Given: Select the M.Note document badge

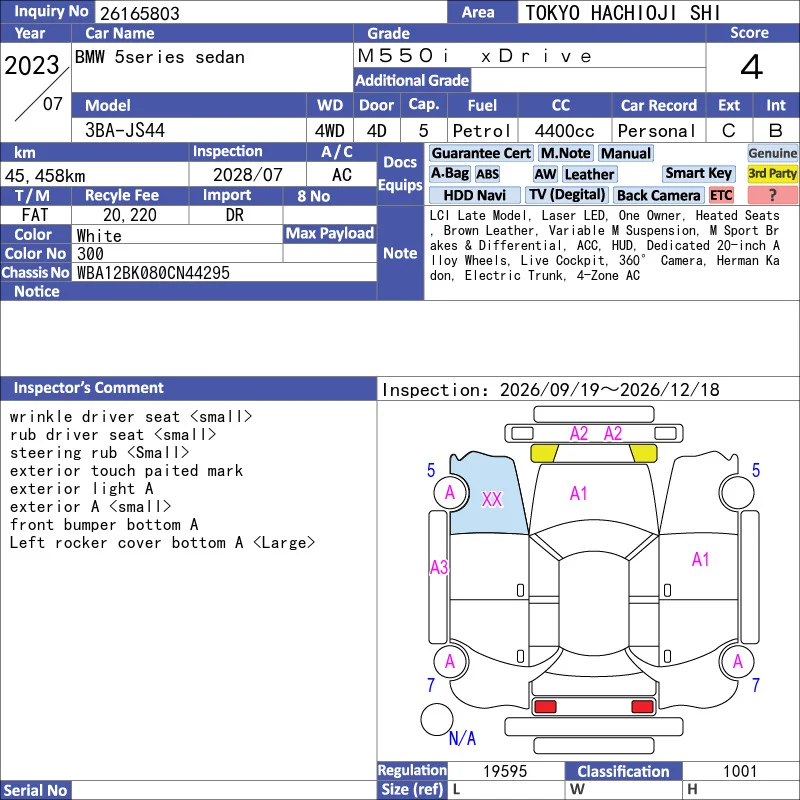Looking at the screenshot, I should 566,153.
